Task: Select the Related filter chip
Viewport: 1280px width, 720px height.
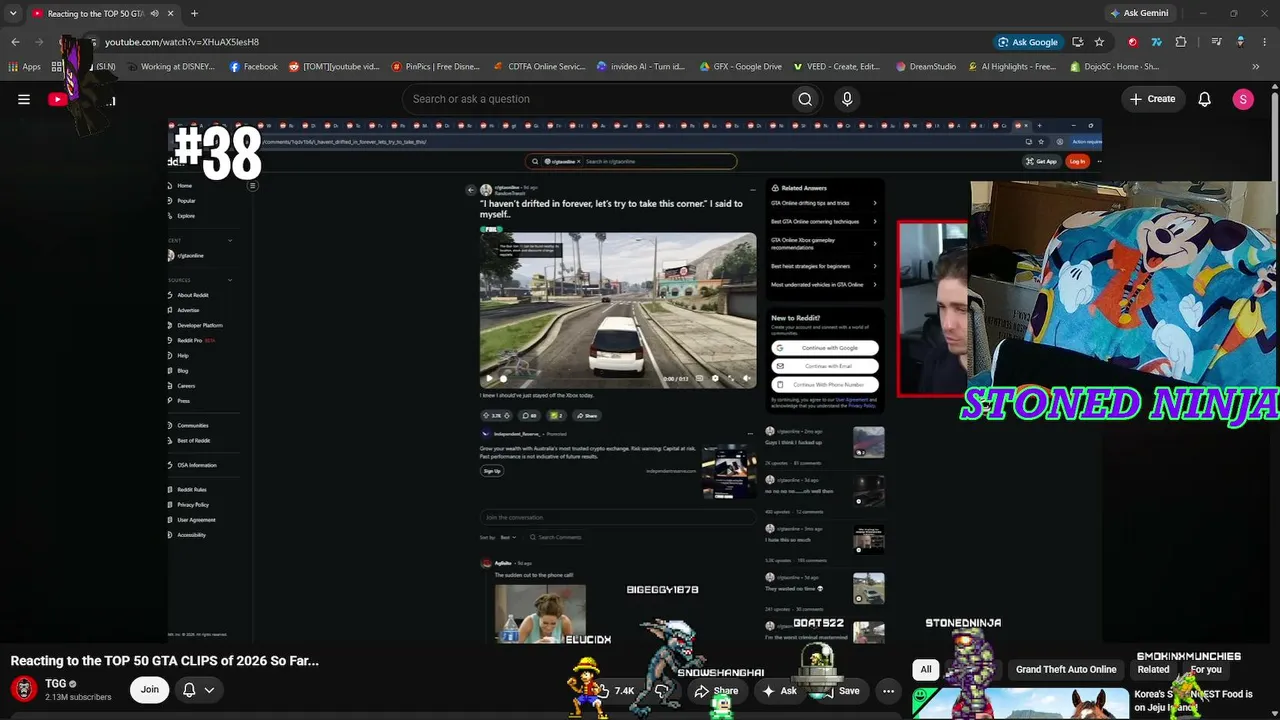Action: pyautogui.click(x=1153, y=670)
